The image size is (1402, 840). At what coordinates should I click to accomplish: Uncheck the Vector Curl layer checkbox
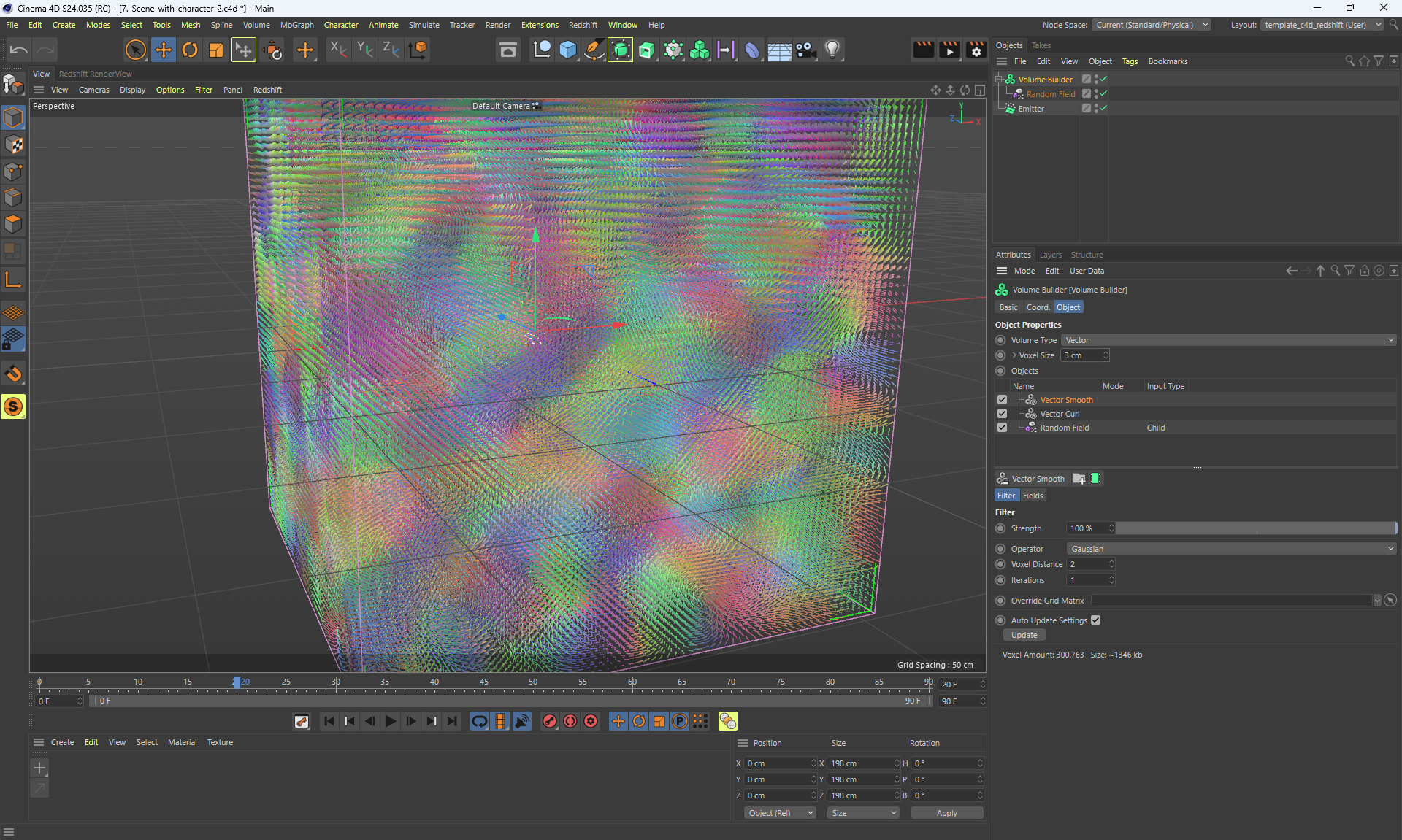point(1002,414)
